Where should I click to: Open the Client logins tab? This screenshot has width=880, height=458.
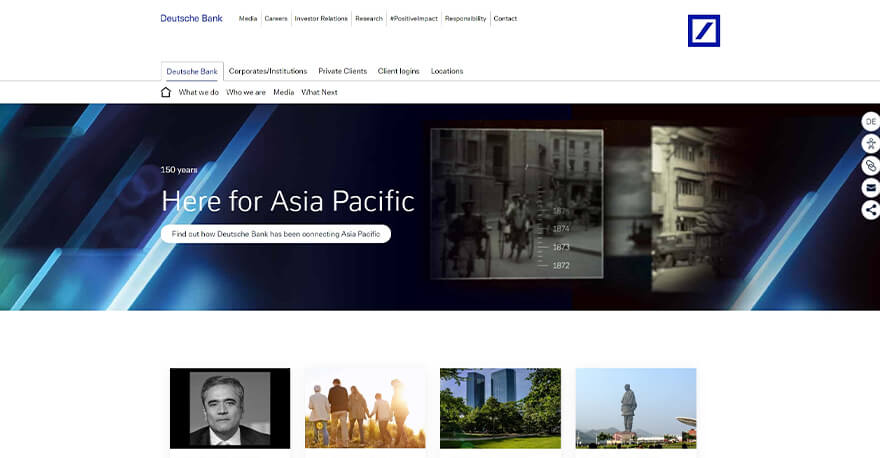coord(399,71)
